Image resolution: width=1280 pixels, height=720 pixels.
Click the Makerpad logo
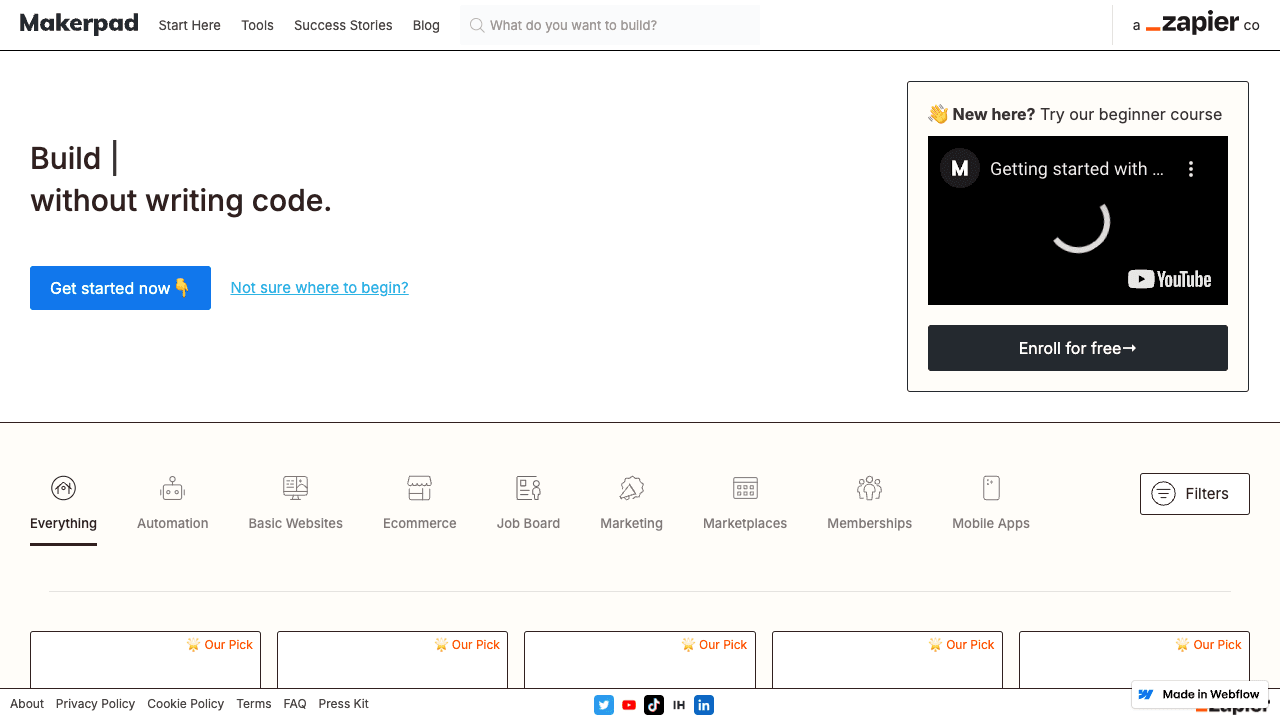click(x=79, y=24)
